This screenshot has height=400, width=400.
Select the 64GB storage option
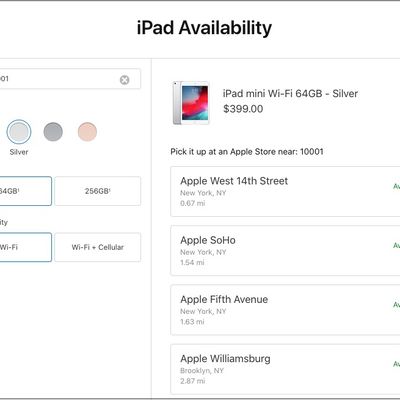coord(26,191)
